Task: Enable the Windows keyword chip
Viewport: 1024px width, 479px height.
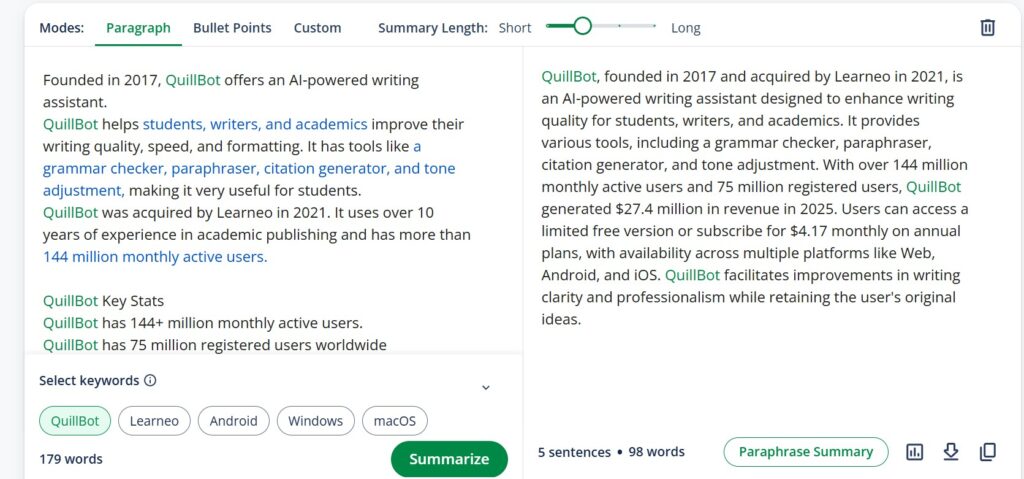Action: coord(315,421)
